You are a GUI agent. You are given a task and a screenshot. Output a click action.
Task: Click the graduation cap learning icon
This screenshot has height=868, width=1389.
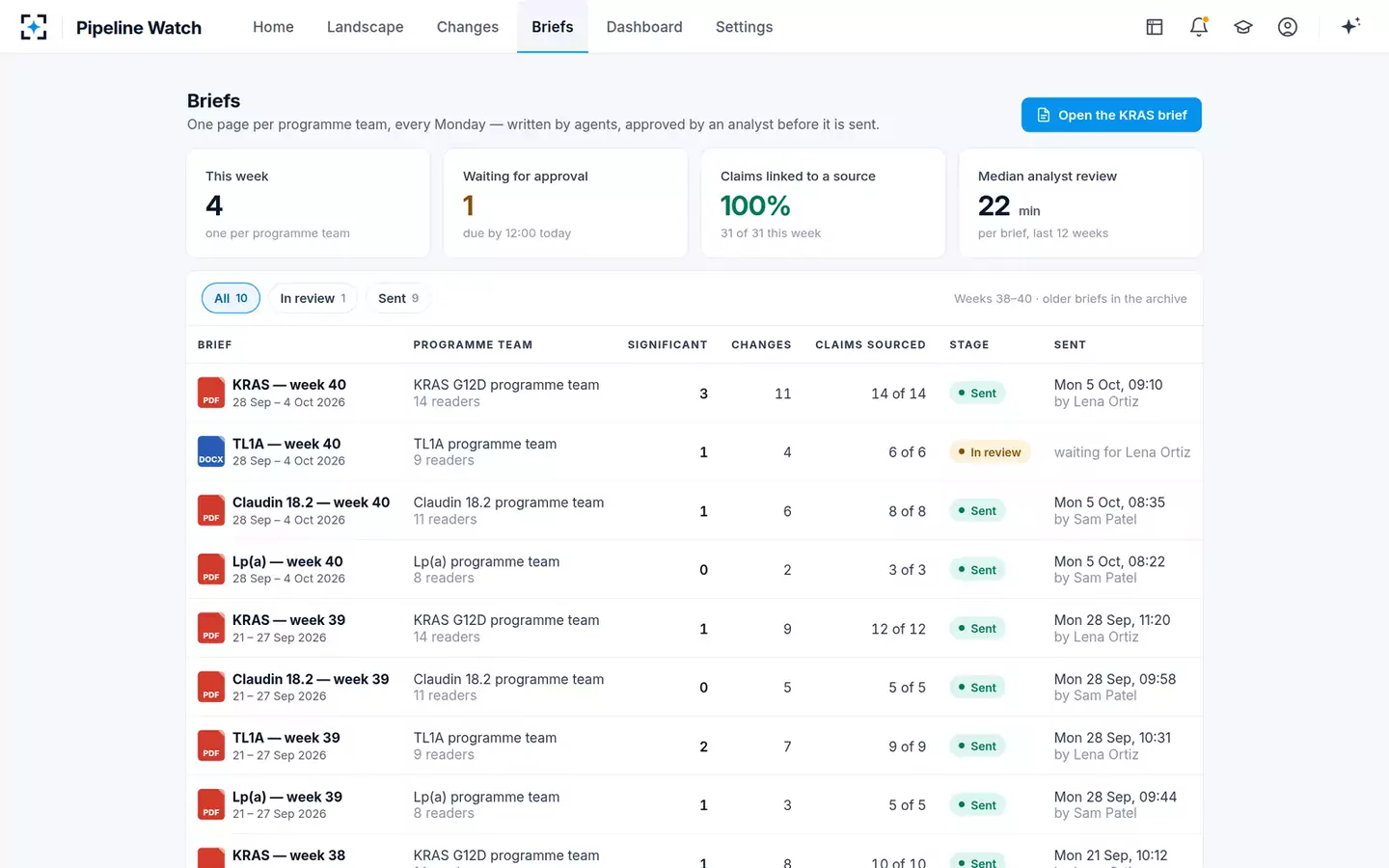coord(1243,27)
